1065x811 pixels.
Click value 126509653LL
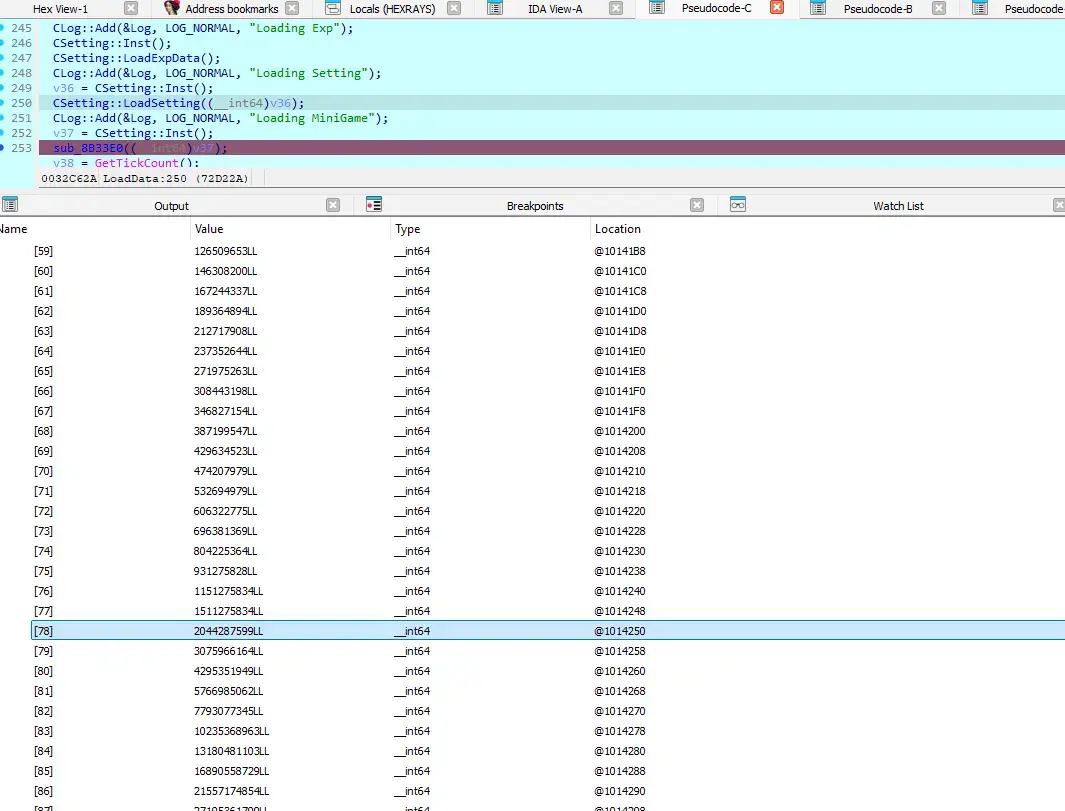pyautogui.click(x=225, y=251)
